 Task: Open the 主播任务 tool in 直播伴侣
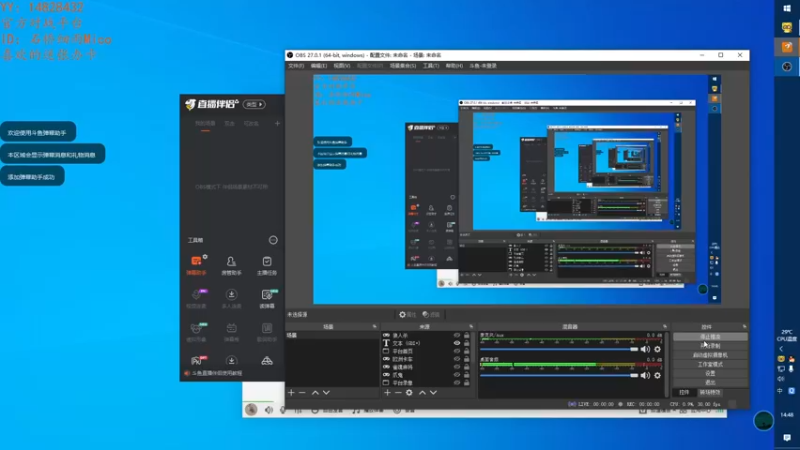(267, 266)
